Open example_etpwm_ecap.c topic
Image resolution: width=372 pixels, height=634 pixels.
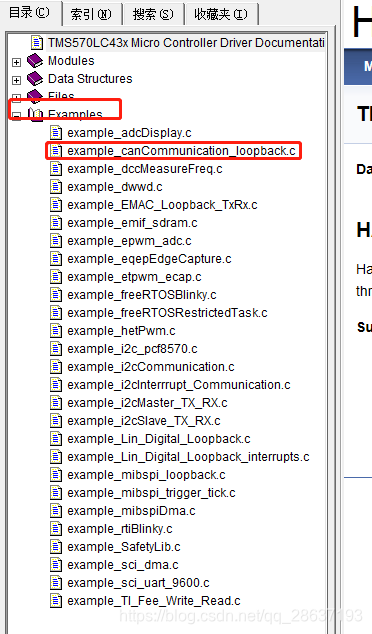click(x=134, y=277)
